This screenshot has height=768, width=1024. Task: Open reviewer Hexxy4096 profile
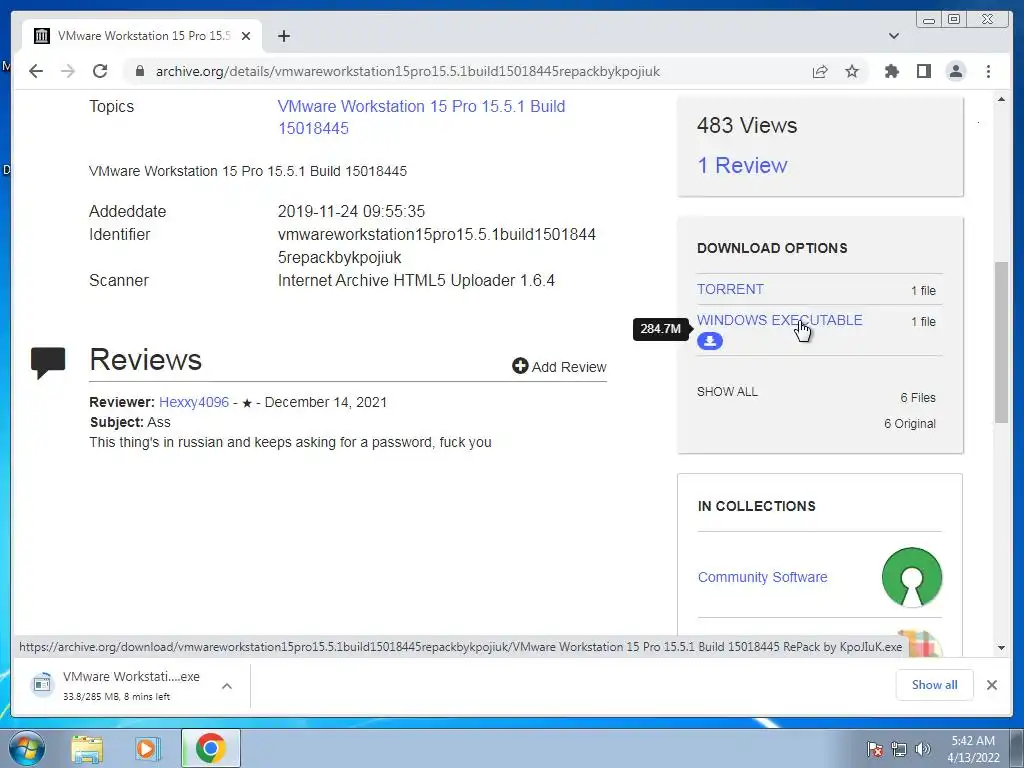point(194,402)
